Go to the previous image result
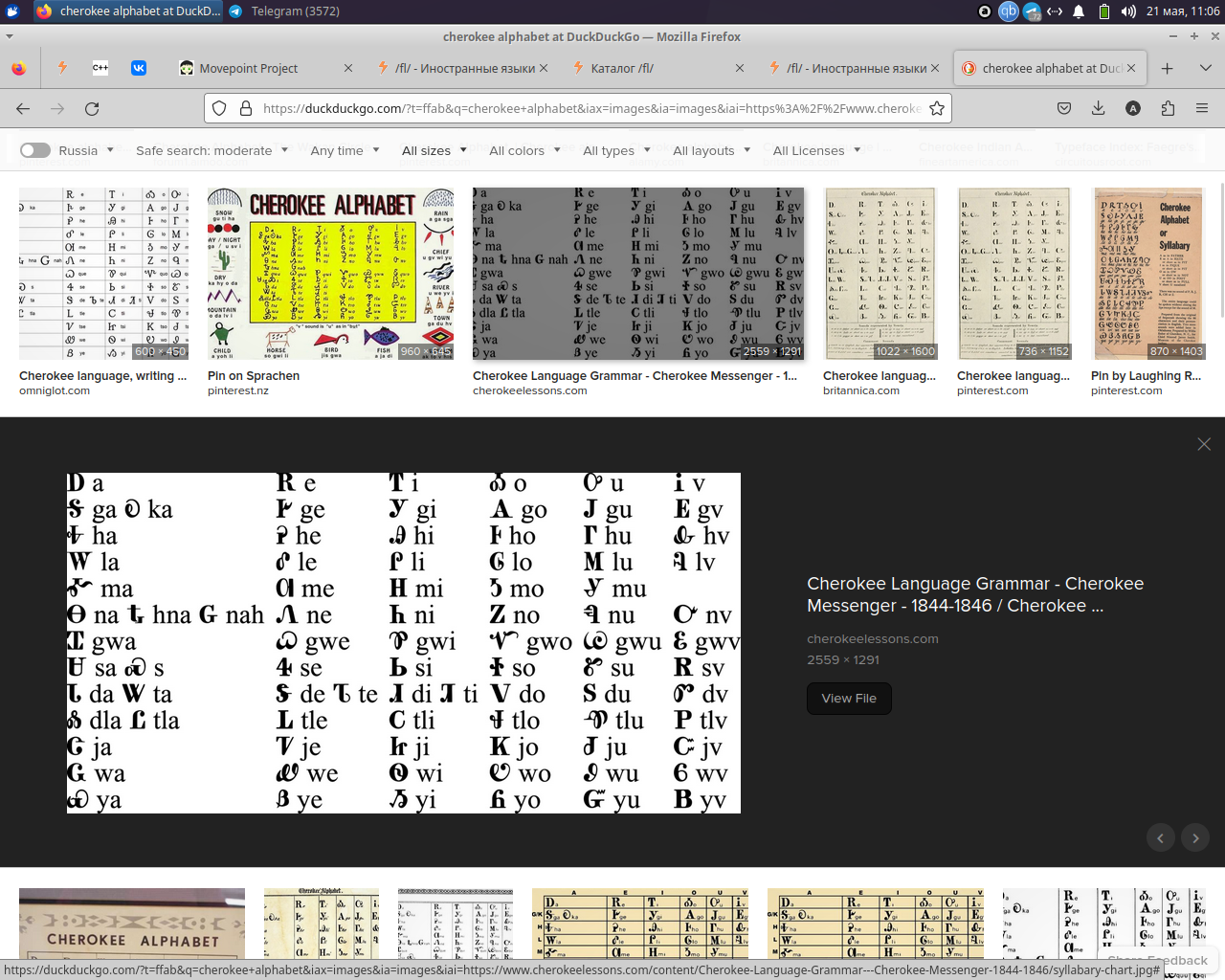This screenshot has height=980, width=1225. click(x=1160, y=838)
